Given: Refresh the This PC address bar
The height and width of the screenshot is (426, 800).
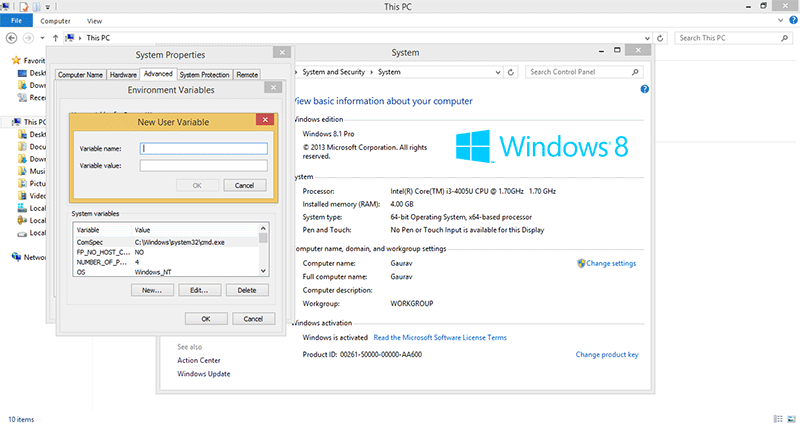Looking at the screenshot, I should (660, 38).
